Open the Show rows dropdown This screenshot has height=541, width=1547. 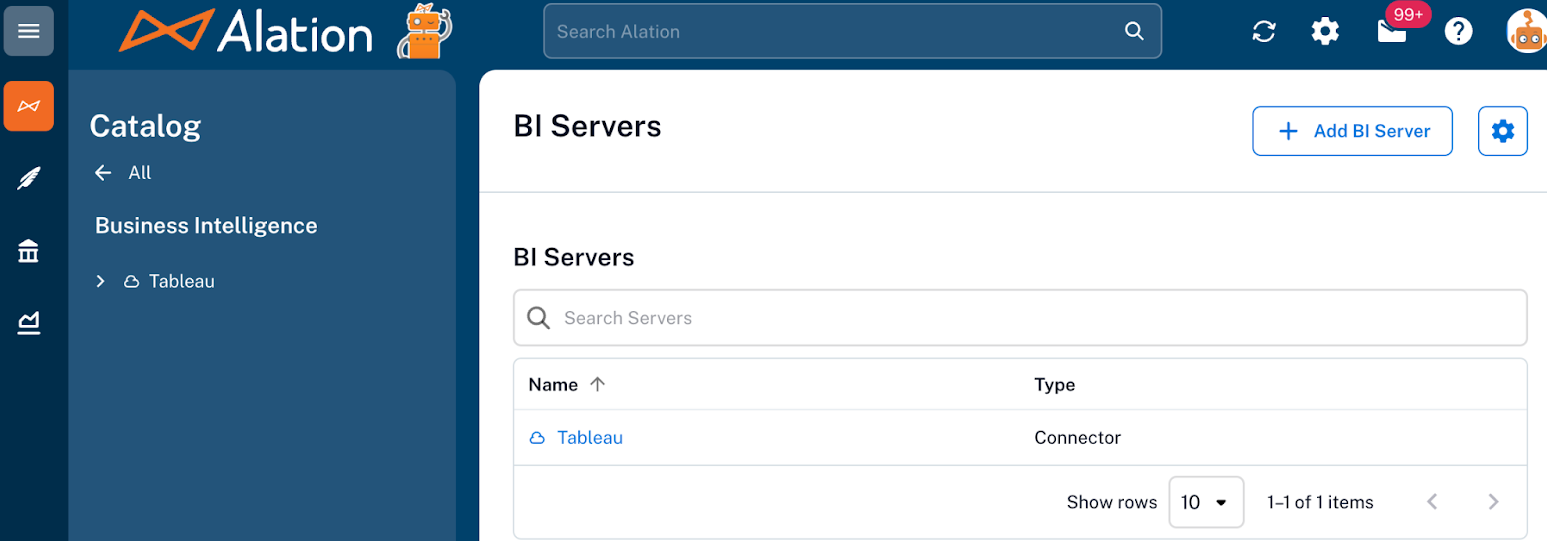(1206, 502)
